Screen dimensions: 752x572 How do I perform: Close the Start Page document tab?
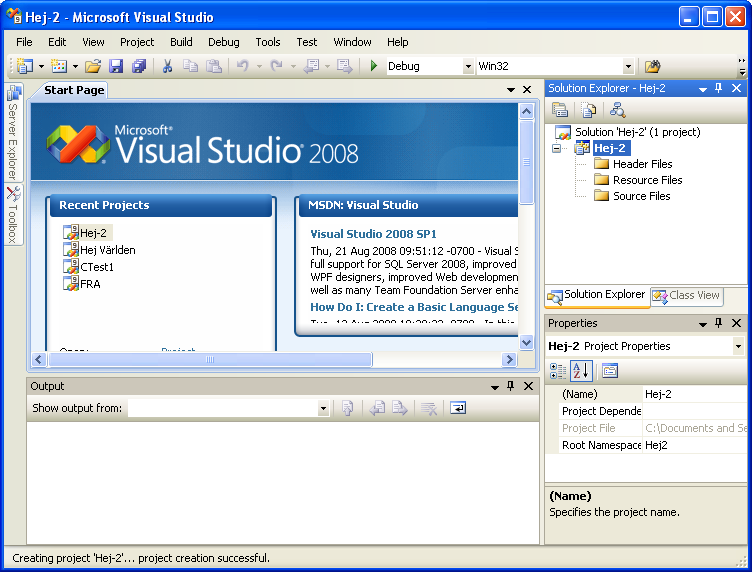click(527, 90)
